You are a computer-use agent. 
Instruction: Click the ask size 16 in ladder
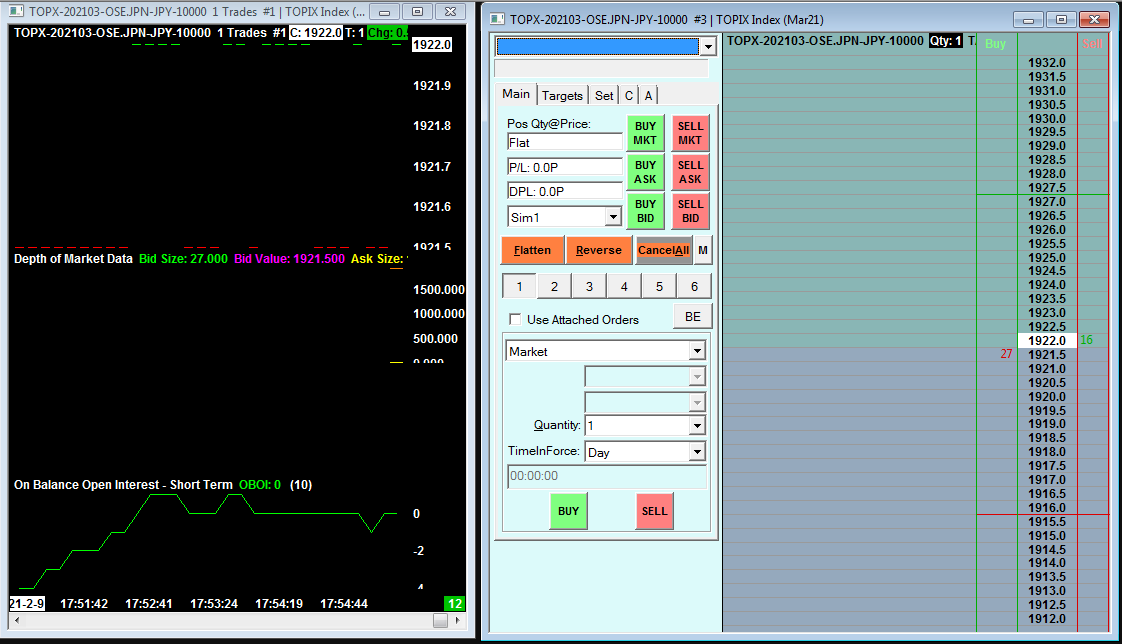tap(1086, 340)
